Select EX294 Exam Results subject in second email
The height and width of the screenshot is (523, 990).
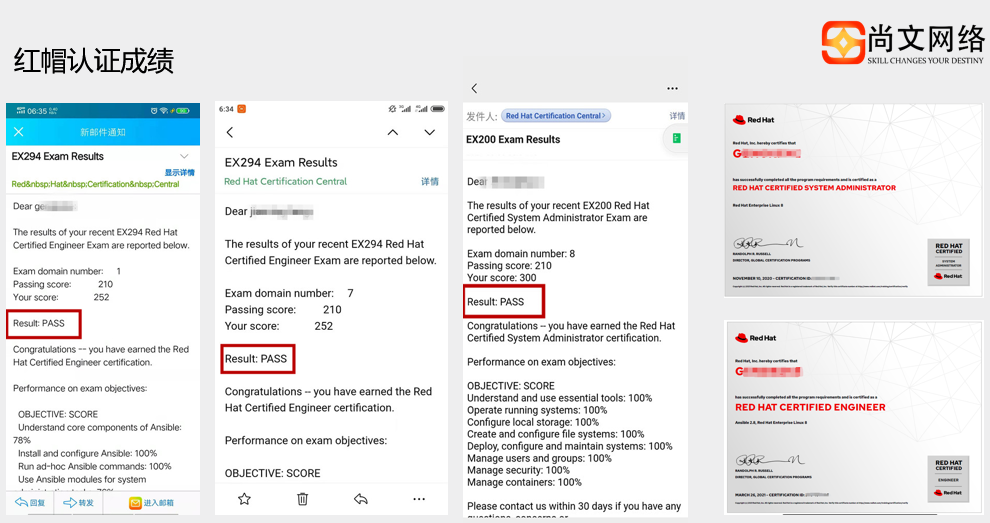pyautogui.click(x=281, y=162)
